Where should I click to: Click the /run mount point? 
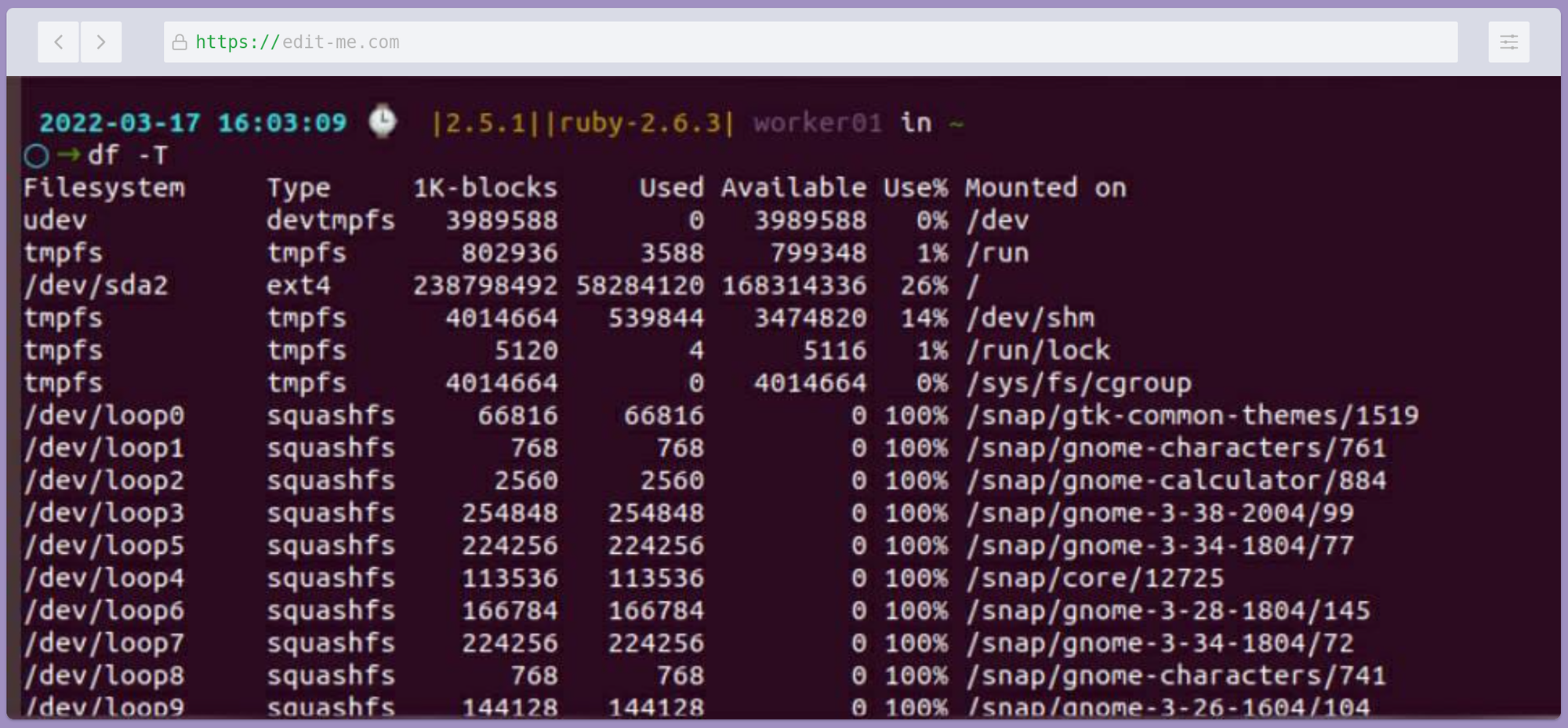coord(997,253)
